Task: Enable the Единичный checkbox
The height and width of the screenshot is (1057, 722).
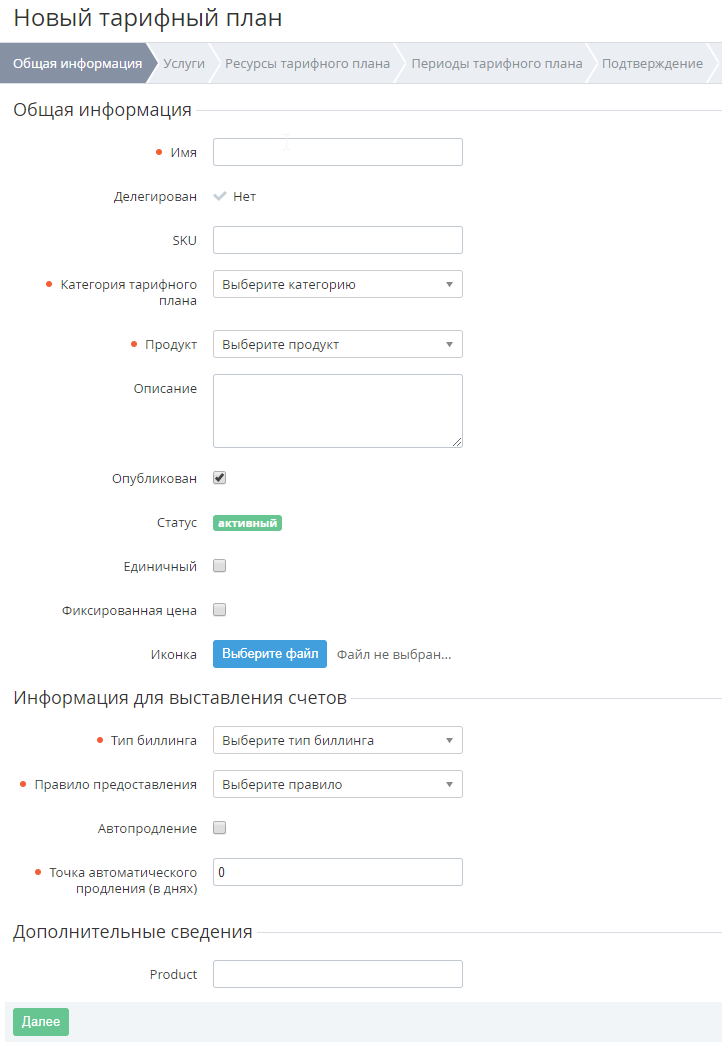Action: [x=220, y=566]
